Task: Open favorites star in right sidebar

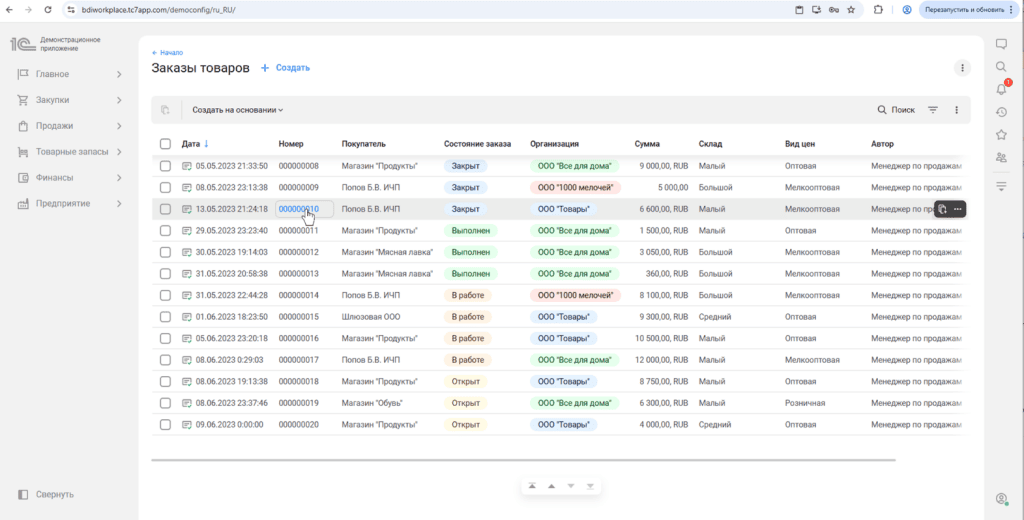Action: (x=1001, y=135)
